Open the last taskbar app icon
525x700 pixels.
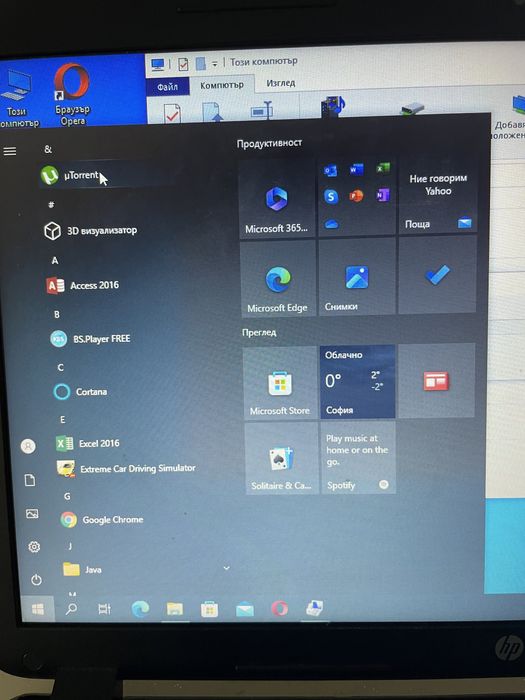point(315,608)
